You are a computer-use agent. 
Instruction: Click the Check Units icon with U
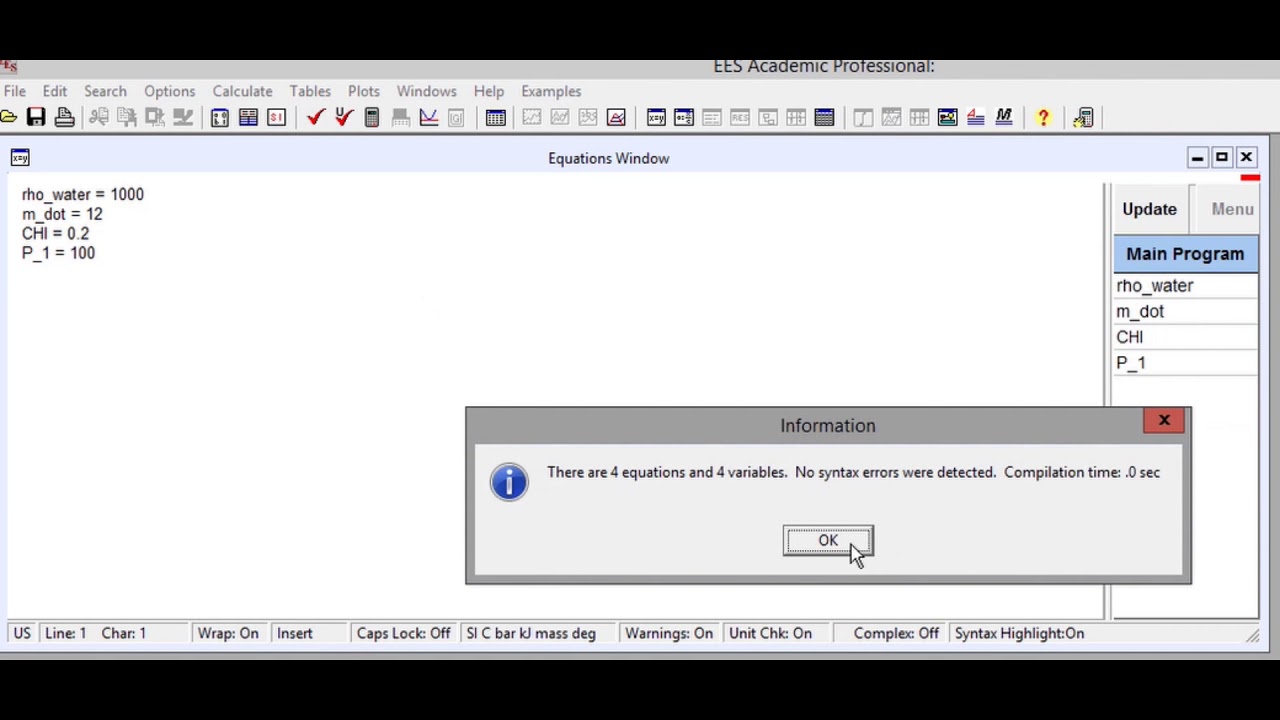(344, 118)
